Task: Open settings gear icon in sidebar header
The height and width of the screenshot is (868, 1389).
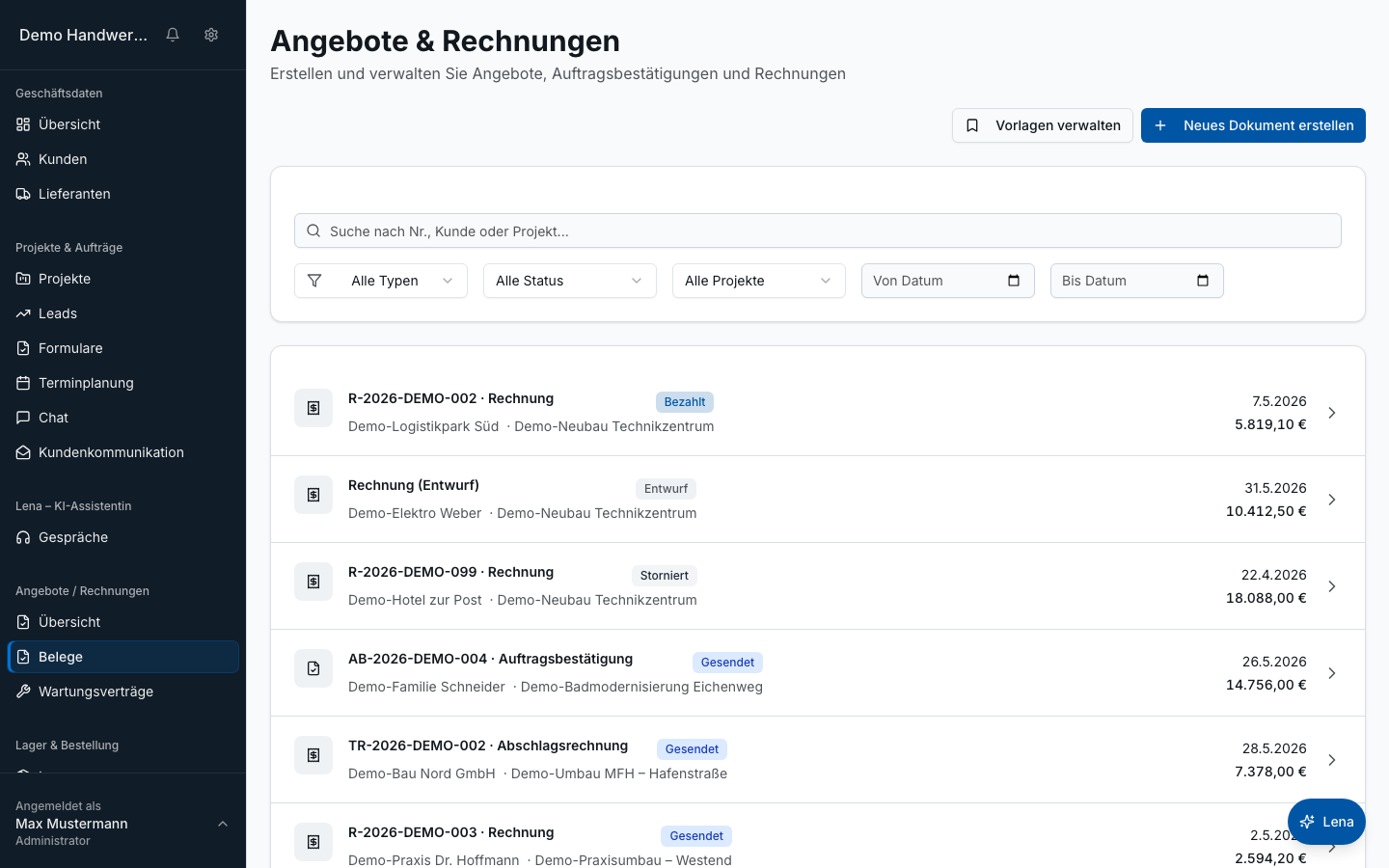Action: click(x=211, y=35)
